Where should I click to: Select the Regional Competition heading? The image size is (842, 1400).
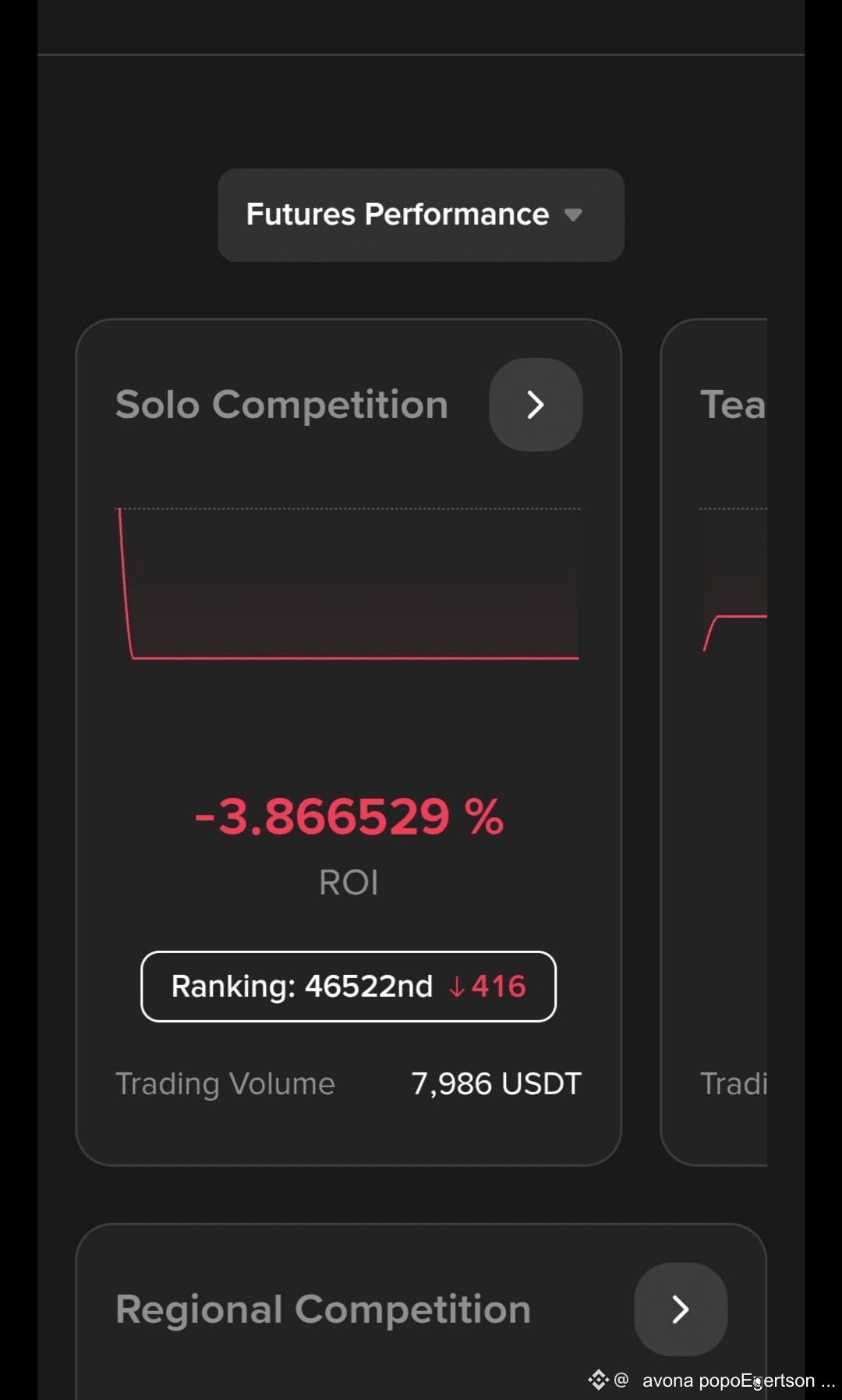pyautogui.click(x=323, y=1309)
